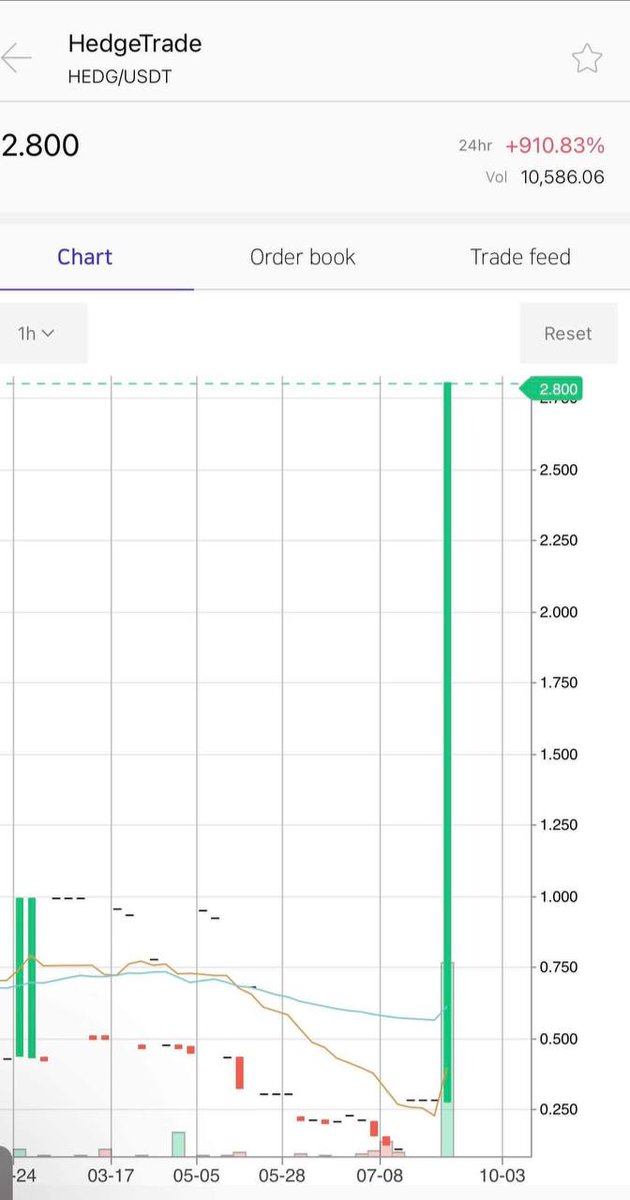Select the +910.83% 24hr change value
The image size is (630, 1200).
pyautogui.click(x=555, y=146)
